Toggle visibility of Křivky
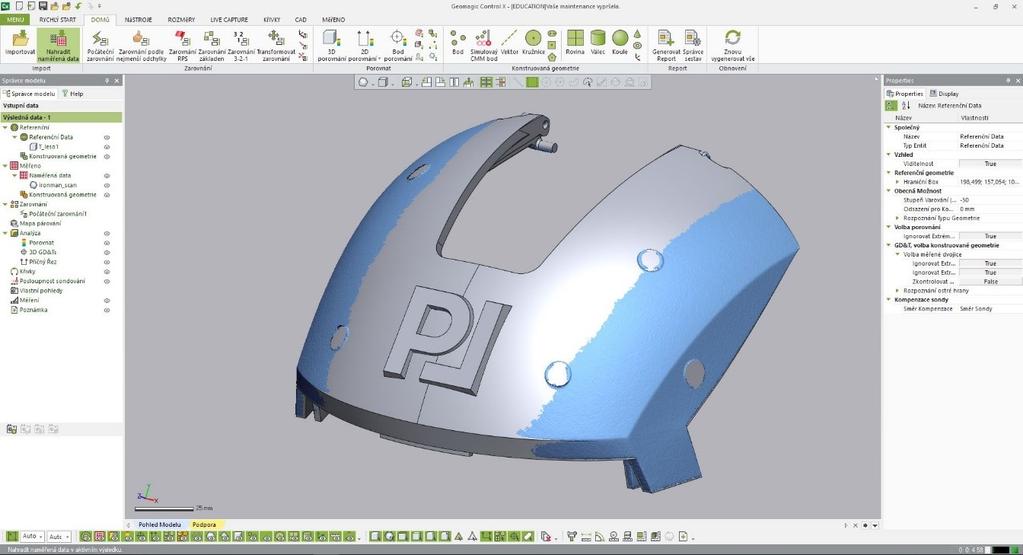1023x555 pixels. [107, 271]
